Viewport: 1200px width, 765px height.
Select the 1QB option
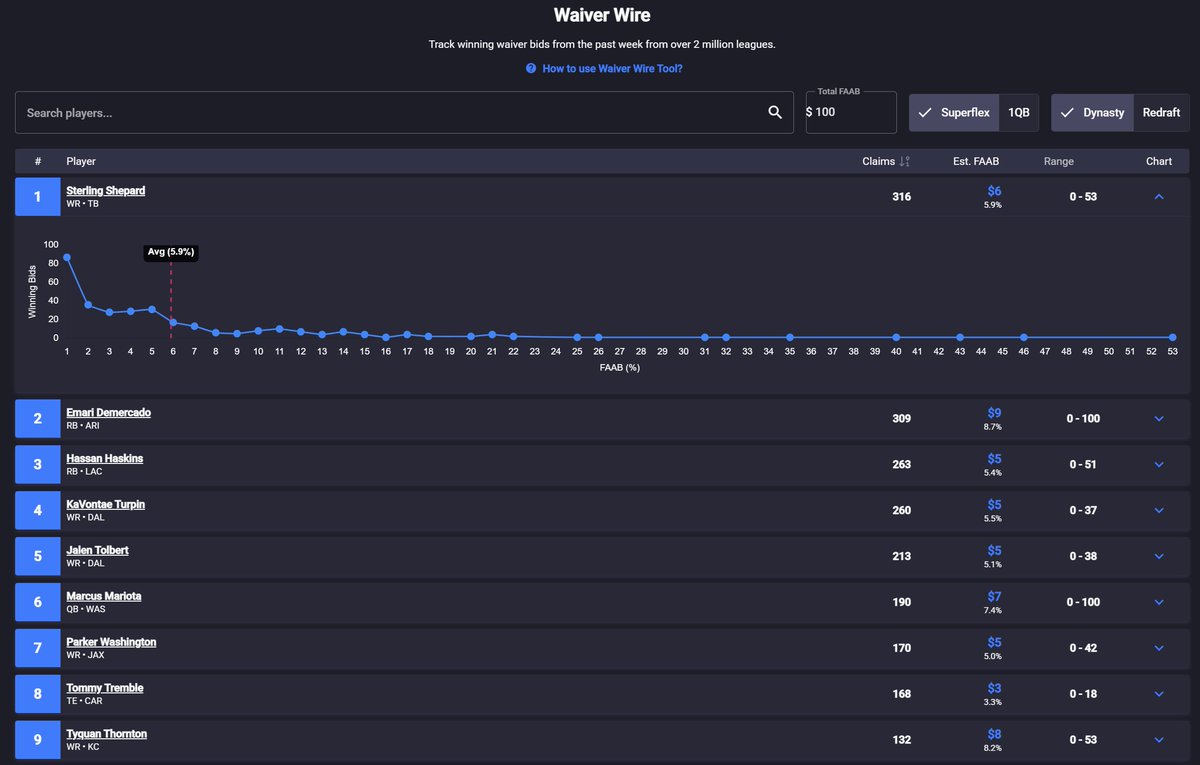click(1019, 113)
